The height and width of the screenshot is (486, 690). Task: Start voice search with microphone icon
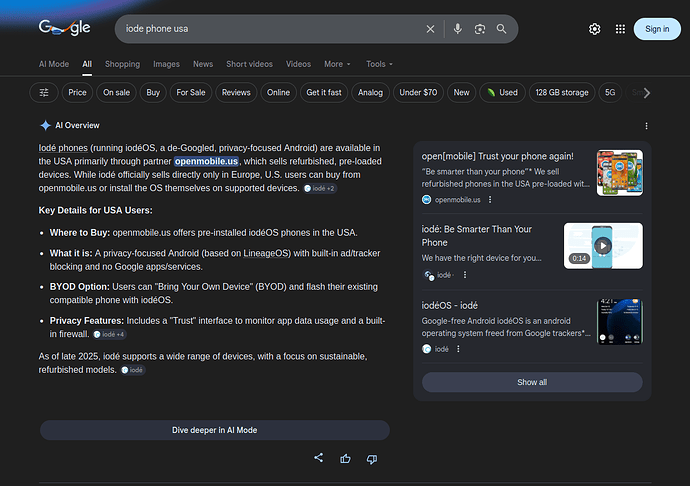(458, 29)
